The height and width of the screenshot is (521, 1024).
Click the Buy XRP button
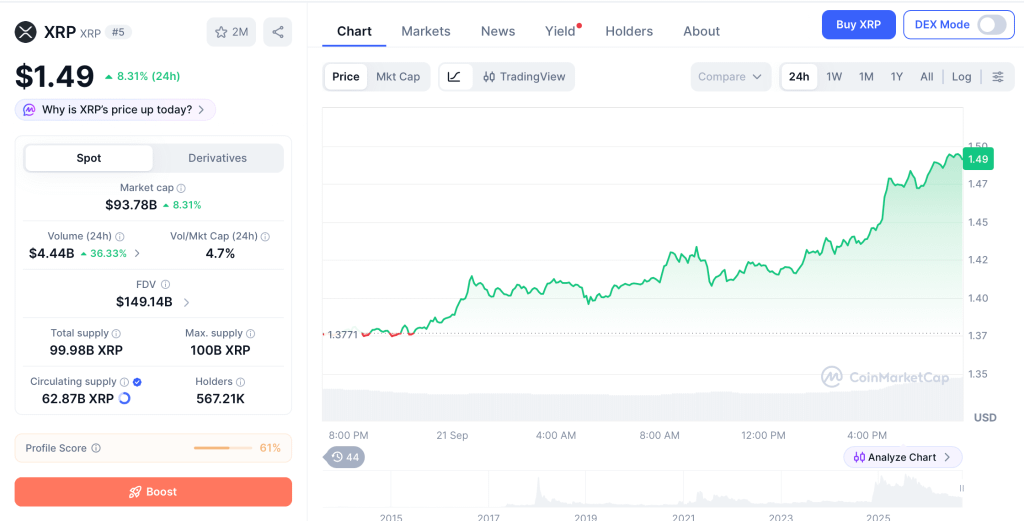(858, 25)
